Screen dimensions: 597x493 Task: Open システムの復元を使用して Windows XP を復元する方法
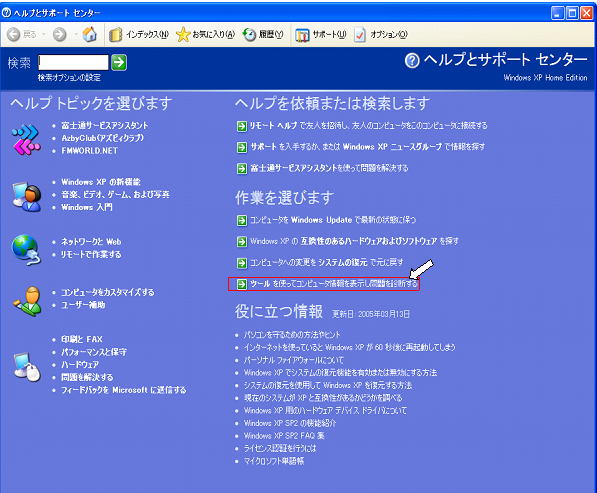point(328,385)
